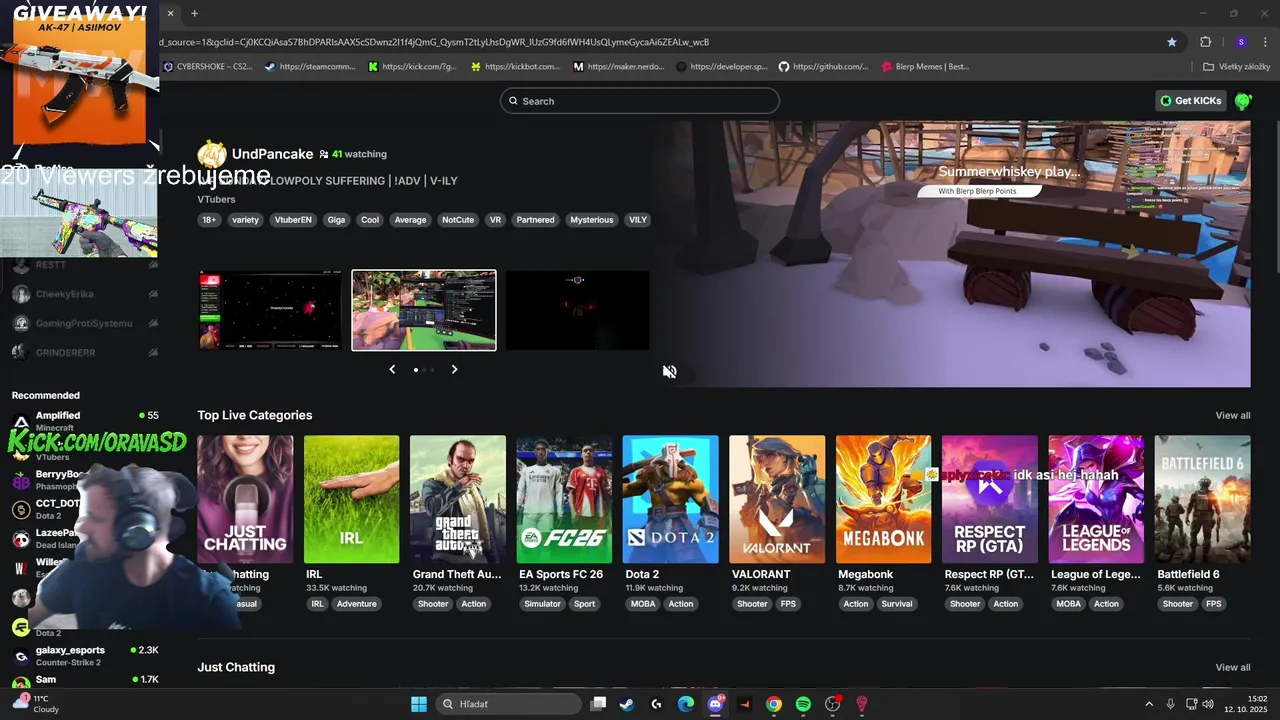Click the Kick search field

[x=640, y=101]
